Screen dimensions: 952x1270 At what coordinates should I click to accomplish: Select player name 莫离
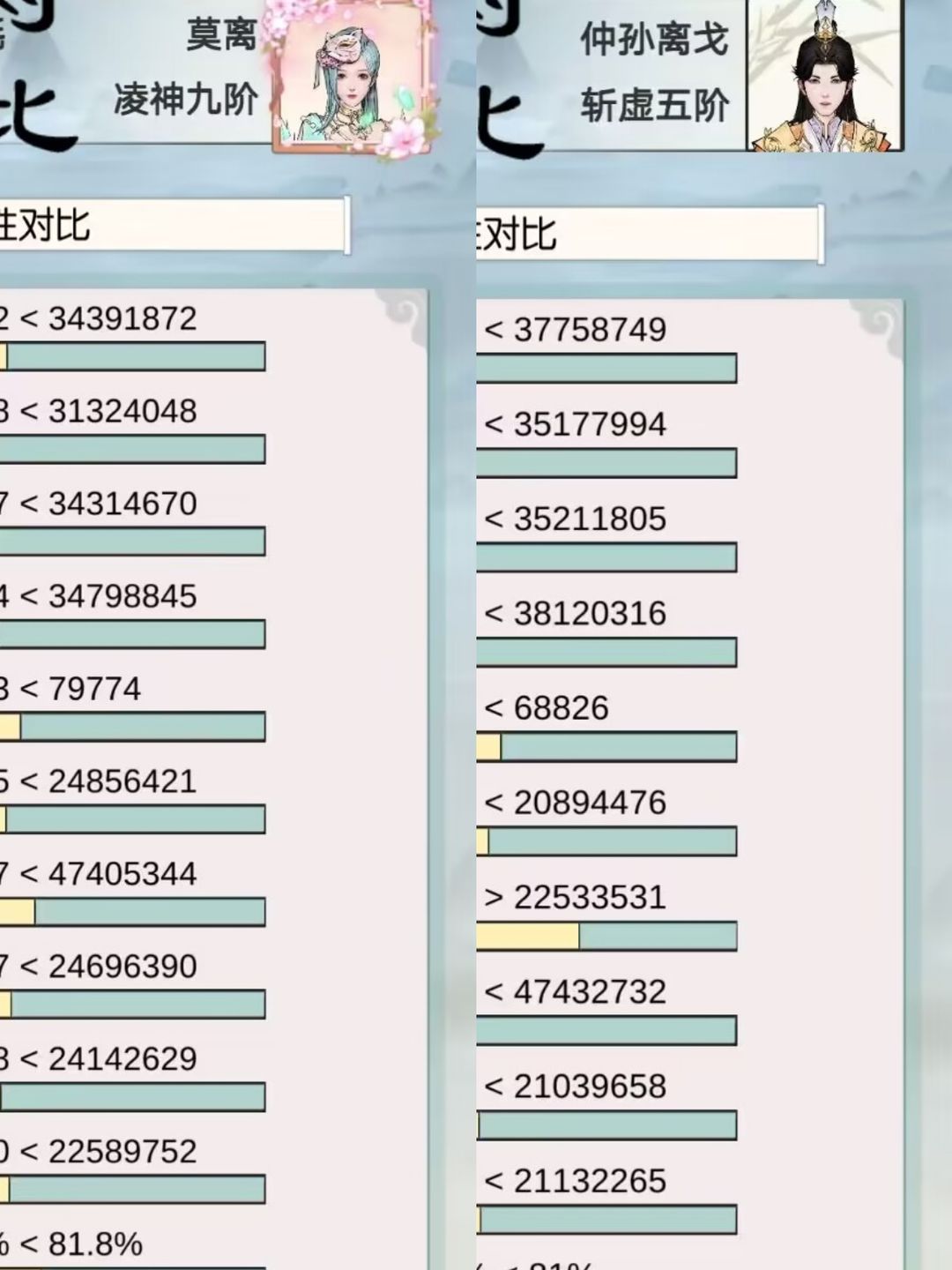click(221, 34)
